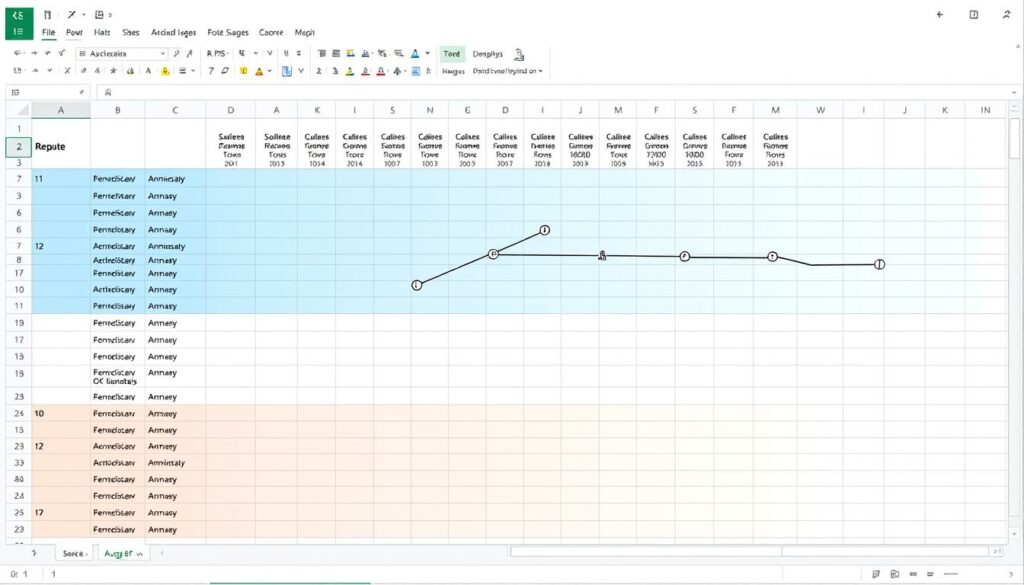Viewport: 1024px width, 585px height.
Task: Open the Dsrd tvno lleylnd on dropdown
Action: point(507,71)
